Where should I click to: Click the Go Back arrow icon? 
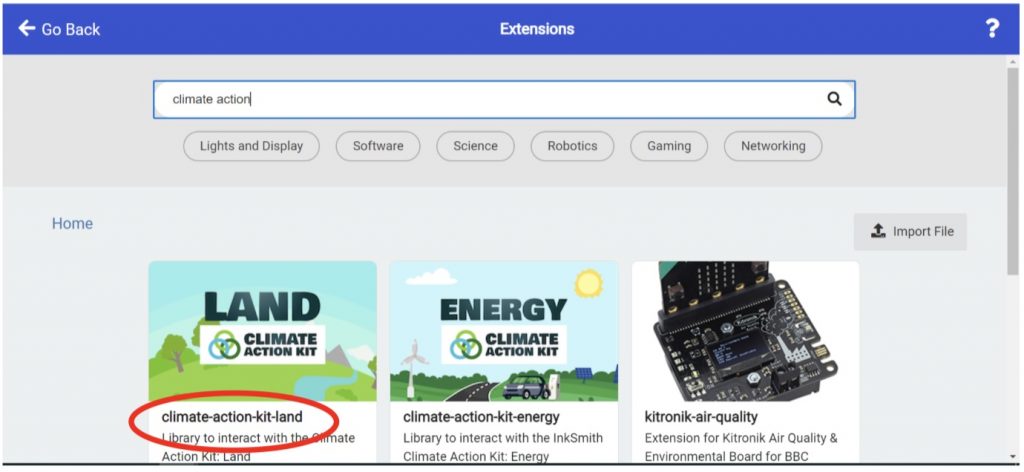point(27,29)
